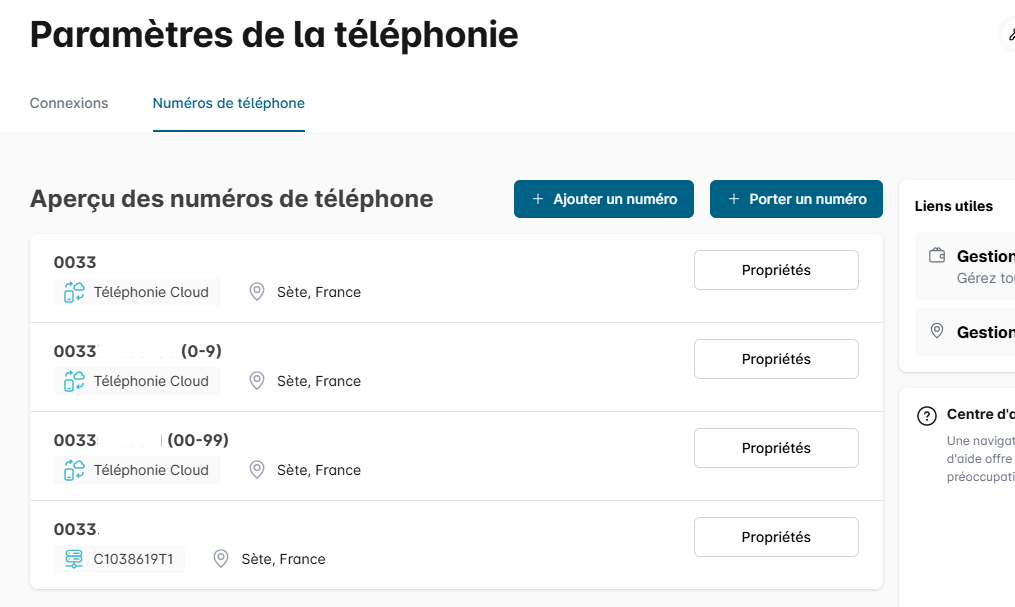Click the wallet icon under Liens utiles
The height and width of the screenshot is (607, 1015).
coord(937,255)
